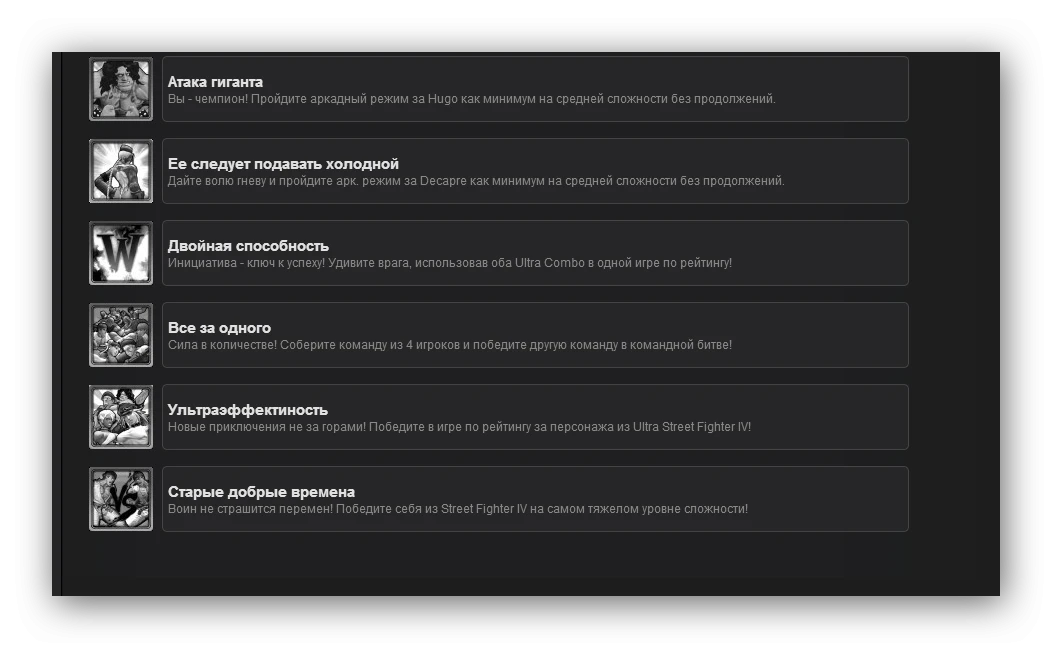1052x648 pixels.
Task: Click the Hugo achievement icon
Action: [x=121, y=89]
